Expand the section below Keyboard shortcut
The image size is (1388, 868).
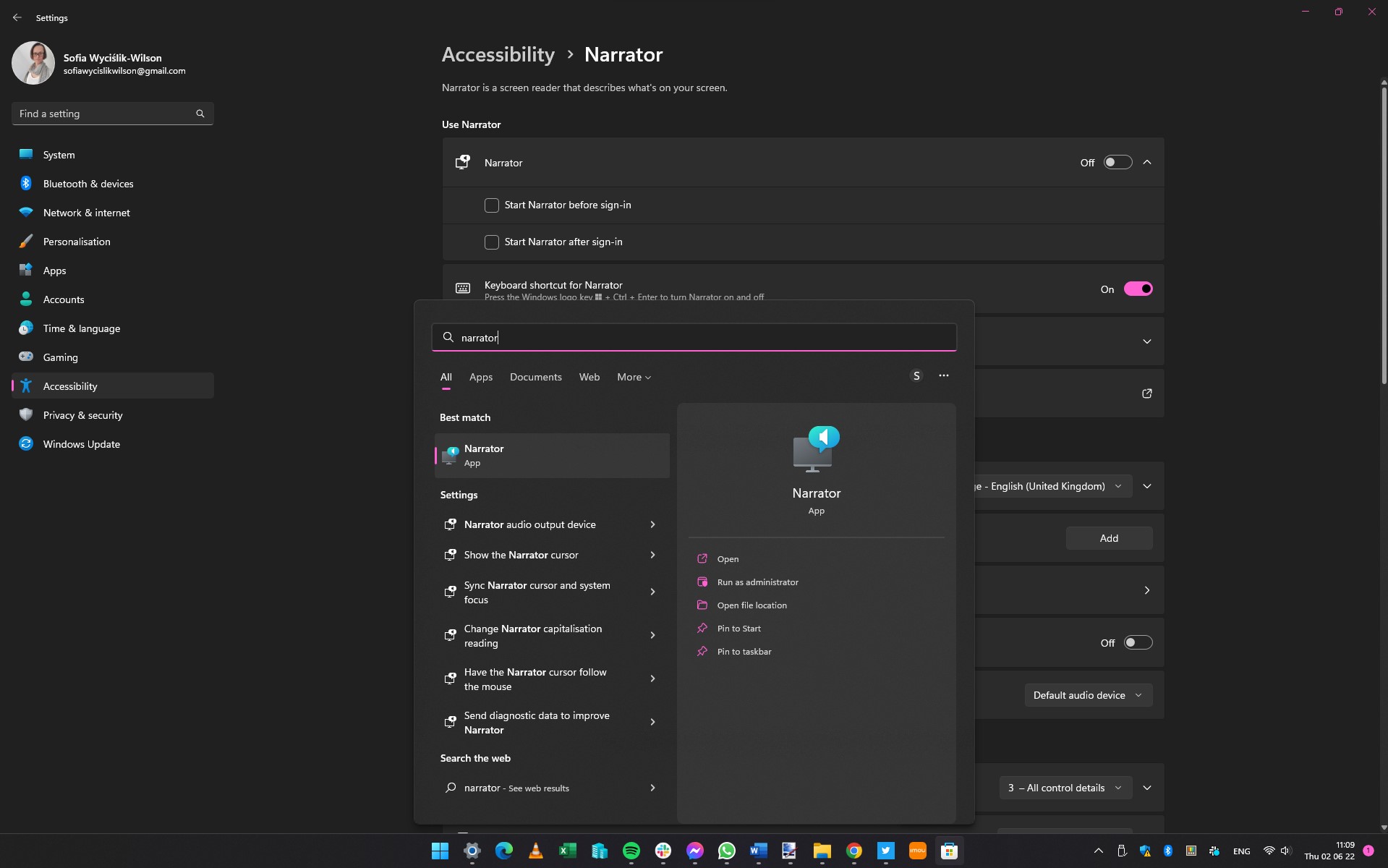tap(1146, 341)
